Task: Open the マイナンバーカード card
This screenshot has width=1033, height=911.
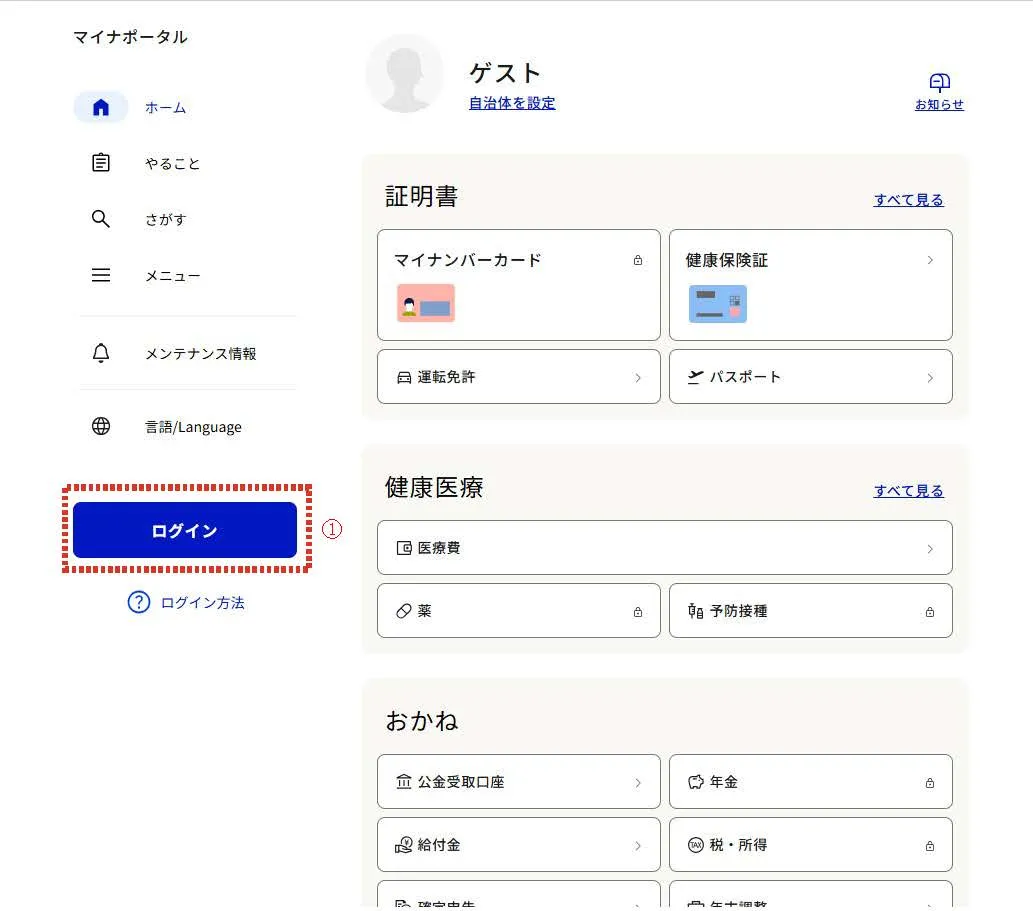Action: coord(518,285)
